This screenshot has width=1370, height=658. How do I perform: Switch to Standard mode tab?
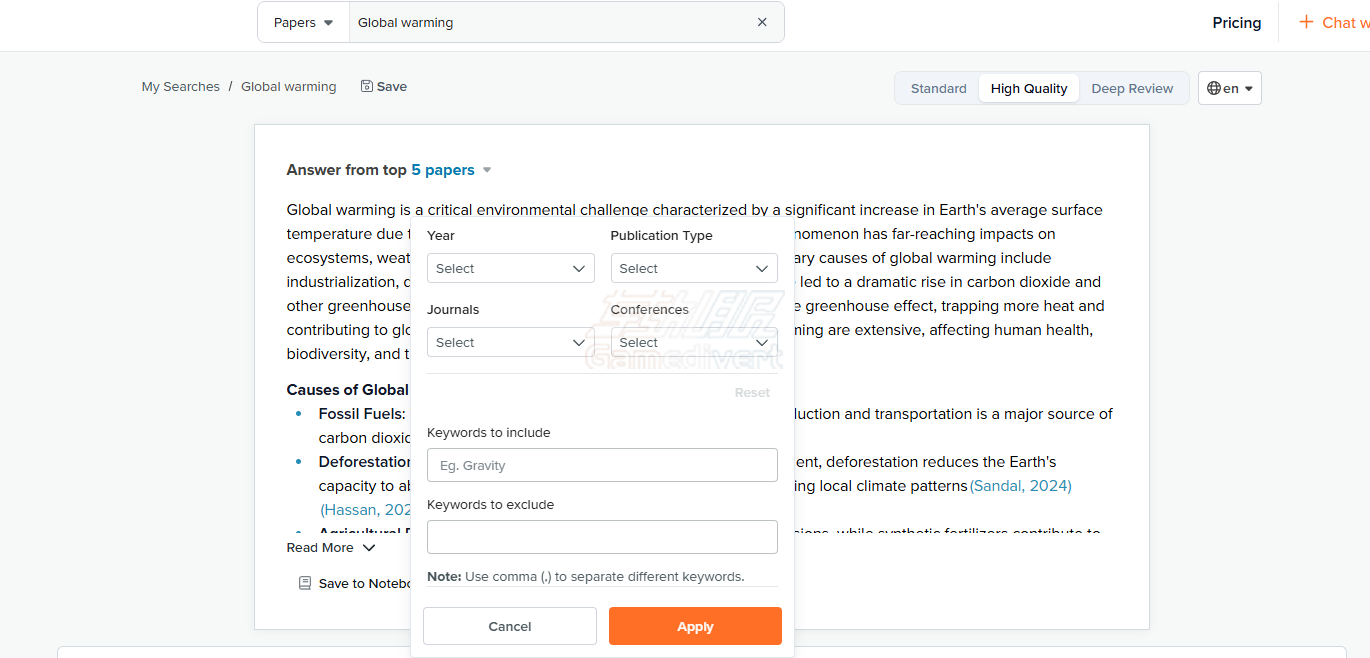point(938,88)
